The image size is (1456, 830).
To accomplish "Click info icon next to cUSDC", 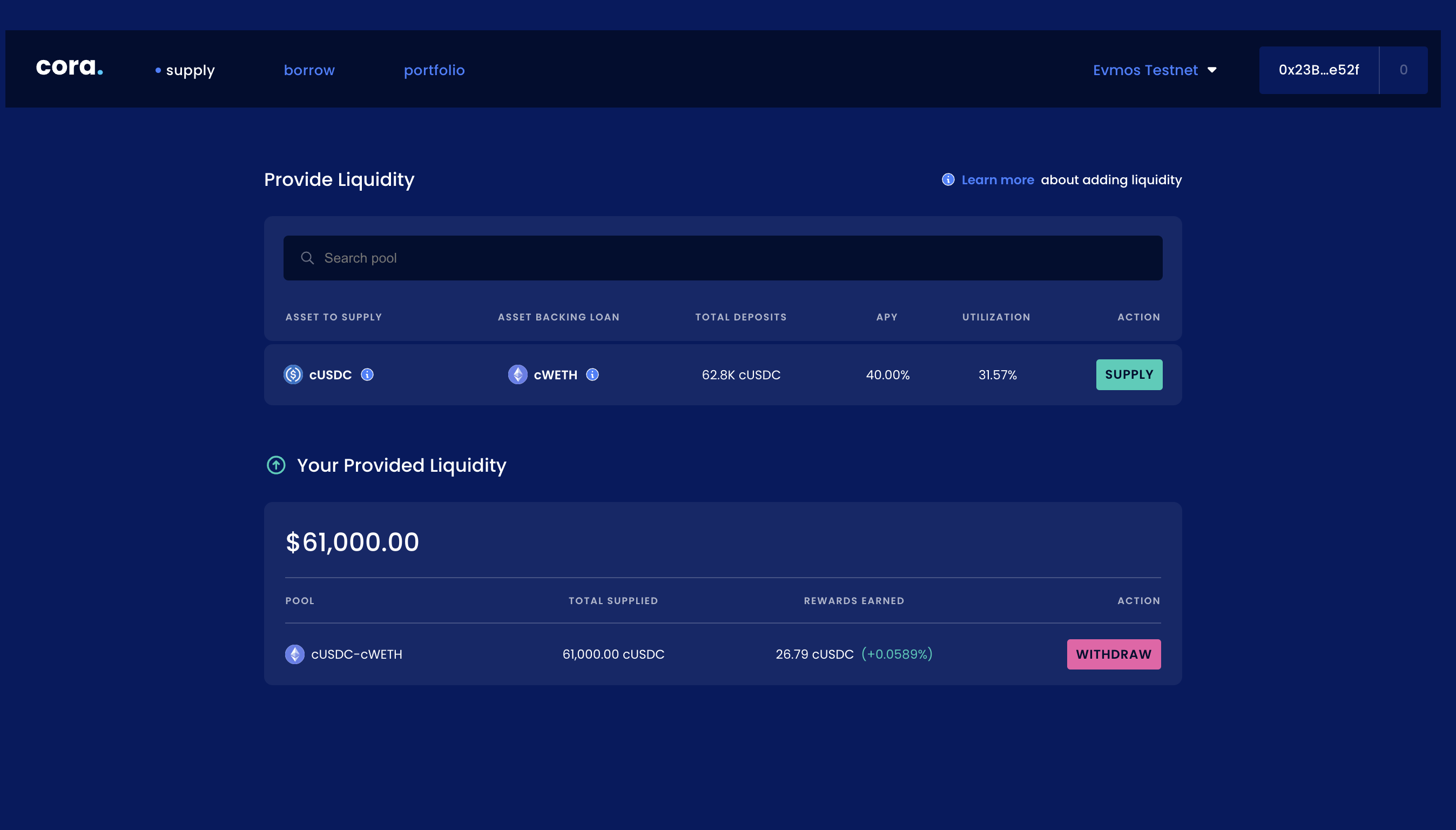I will 367,374.
